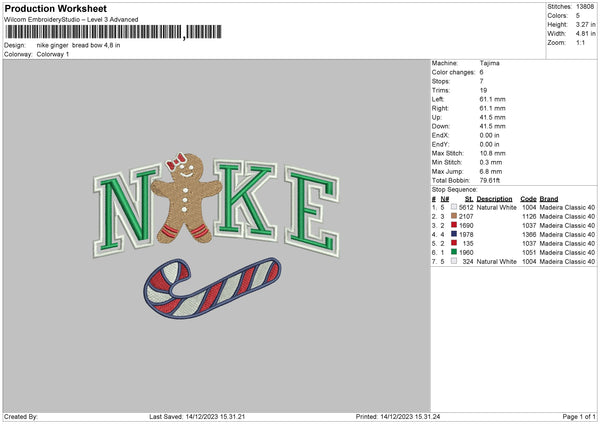Click the Width value 4.81 in

[585, 34]
